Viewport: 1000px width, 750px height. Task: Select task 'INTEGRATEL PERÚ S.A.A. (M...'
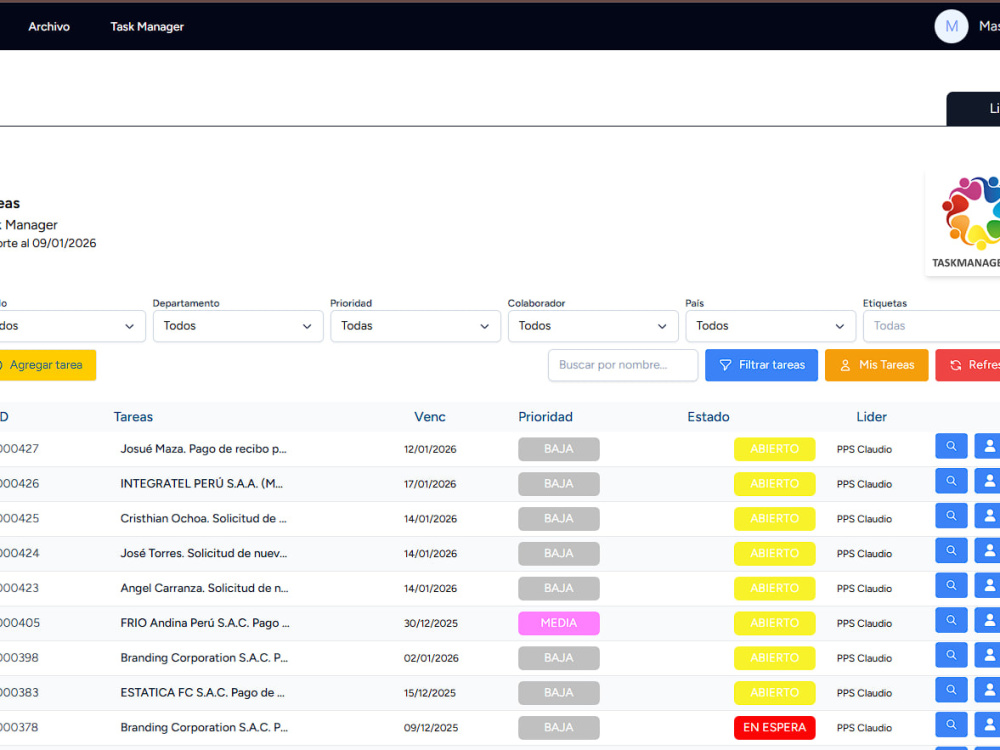point(202,483)
